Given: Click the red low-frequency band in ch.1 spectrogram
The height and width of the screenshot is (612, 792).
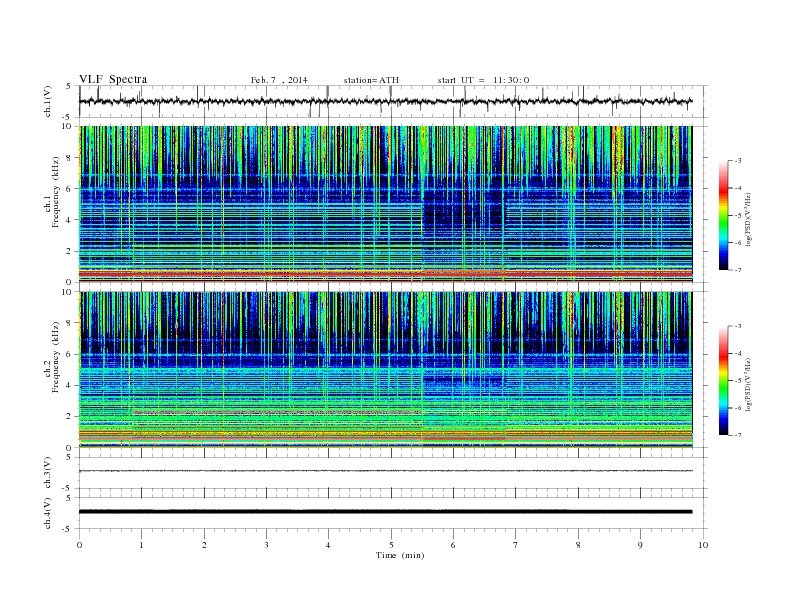Looking at the screenshot, I should (385, 274).
